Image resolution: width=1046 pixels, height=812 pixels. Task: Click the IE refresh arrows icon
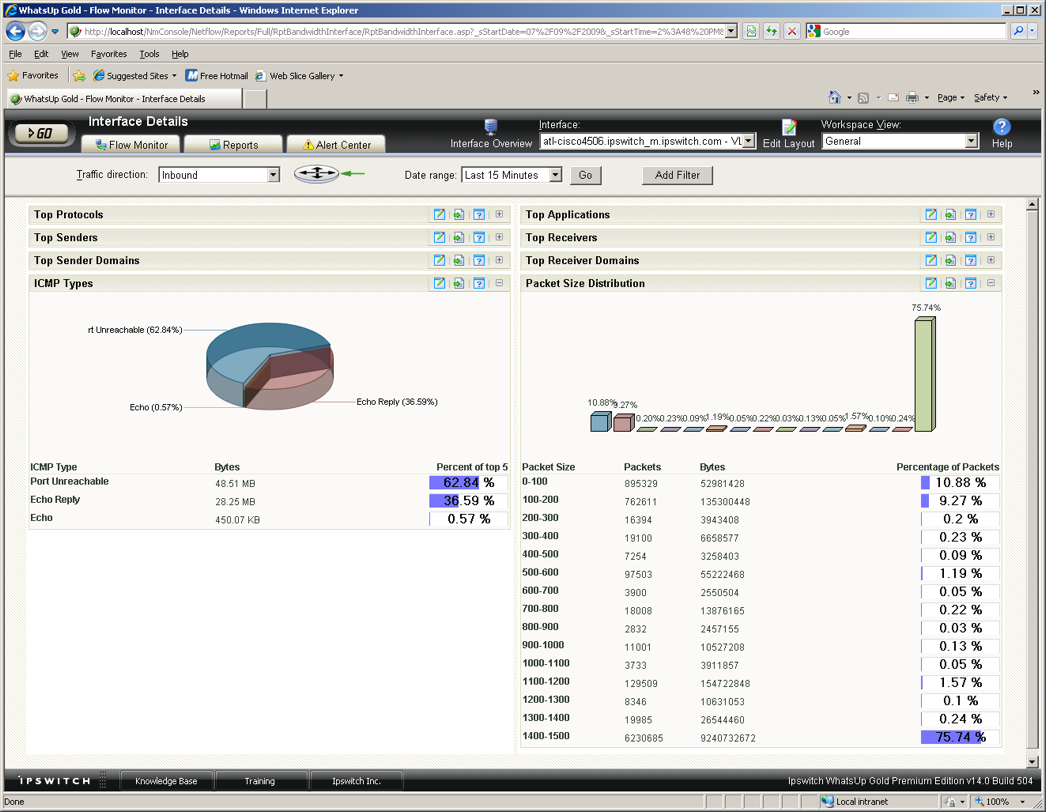[x=771, y=31]
